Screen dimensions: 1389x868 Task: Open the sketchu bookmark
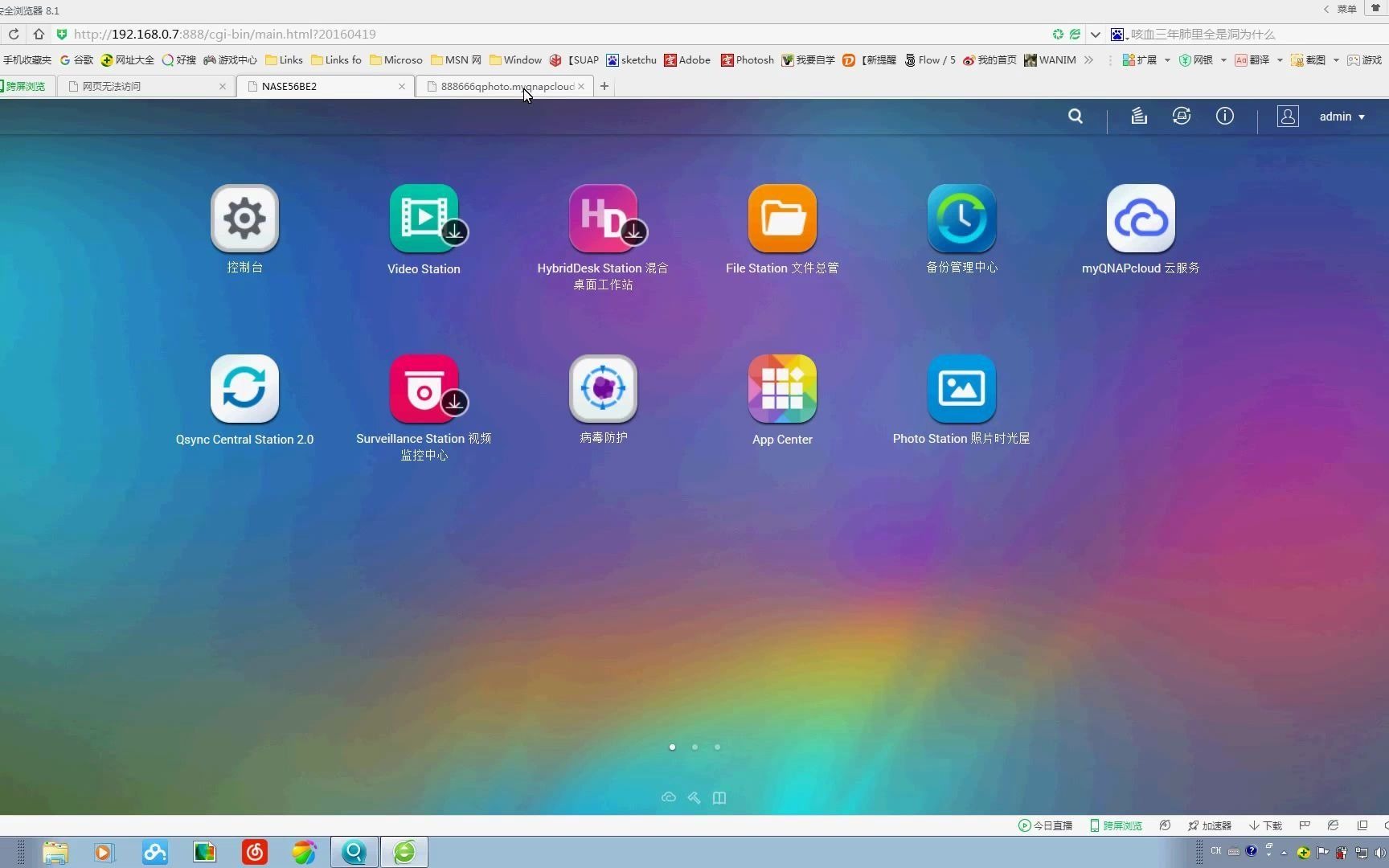(631, 60)
